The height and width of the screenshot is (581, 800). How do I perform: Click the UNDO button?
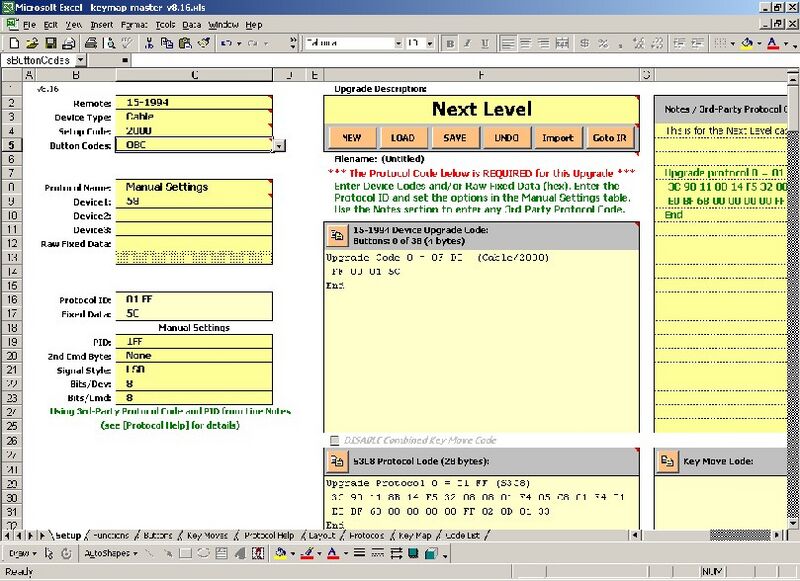click(506, 138)
